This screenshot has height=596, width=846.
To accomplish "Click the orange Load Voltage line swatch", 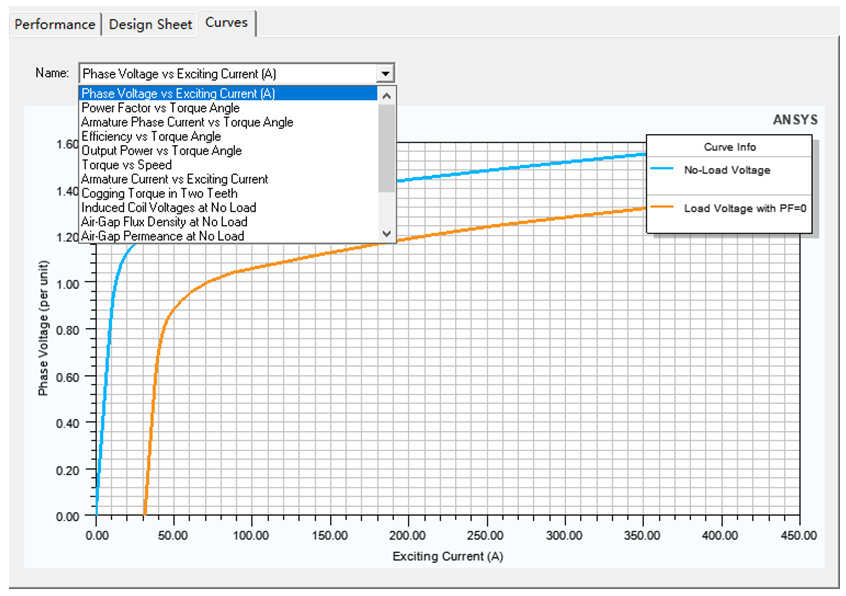I will (x=662, y=207).
